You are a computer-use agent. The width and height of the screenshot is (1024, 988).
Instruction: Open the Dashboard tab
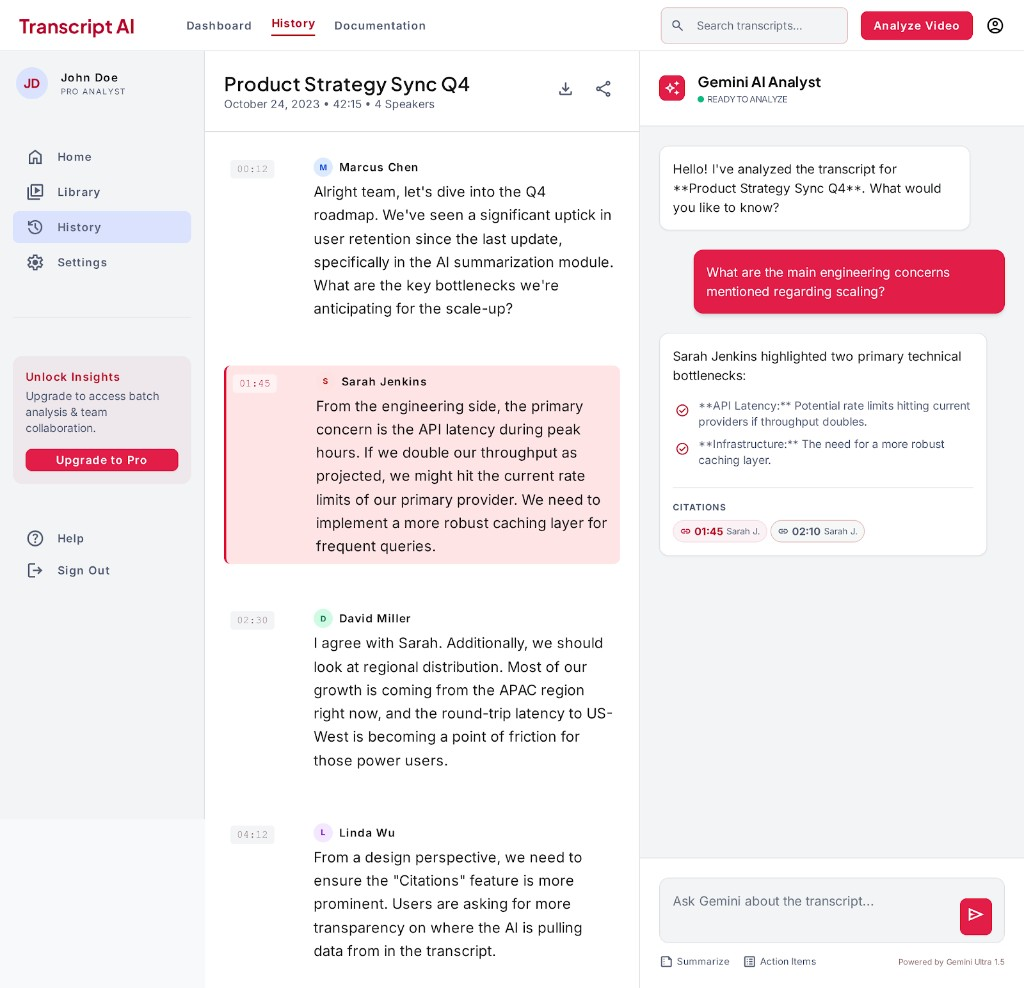point(219,26)
